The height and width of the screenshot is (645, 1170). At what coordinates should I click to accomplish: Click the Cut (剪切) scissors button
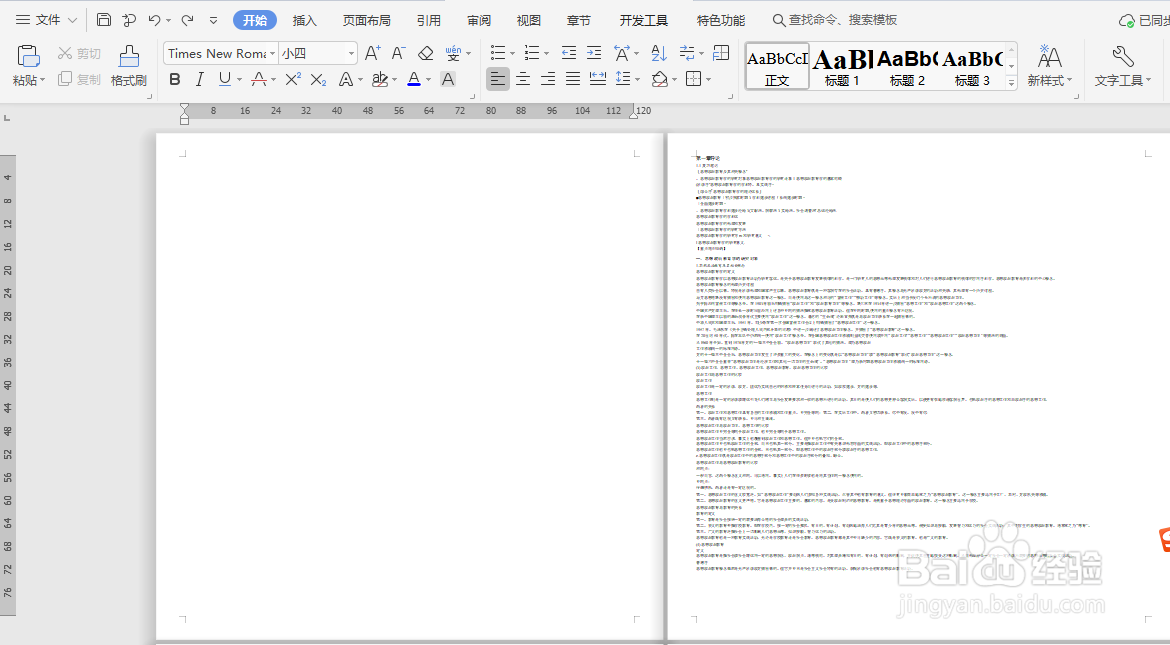click(x=79, y=53)
